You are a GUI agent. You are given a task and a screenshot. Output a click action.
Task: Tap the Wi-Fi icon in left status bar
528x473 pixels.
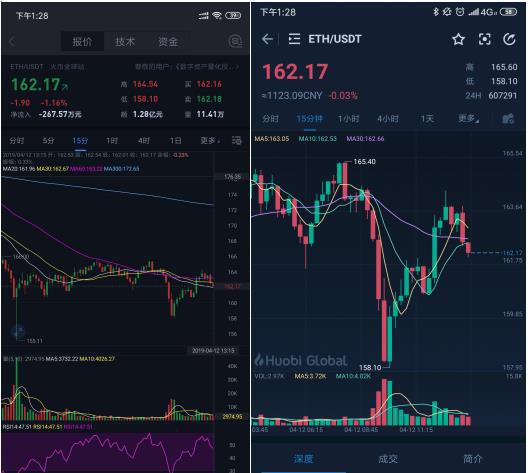217,15
